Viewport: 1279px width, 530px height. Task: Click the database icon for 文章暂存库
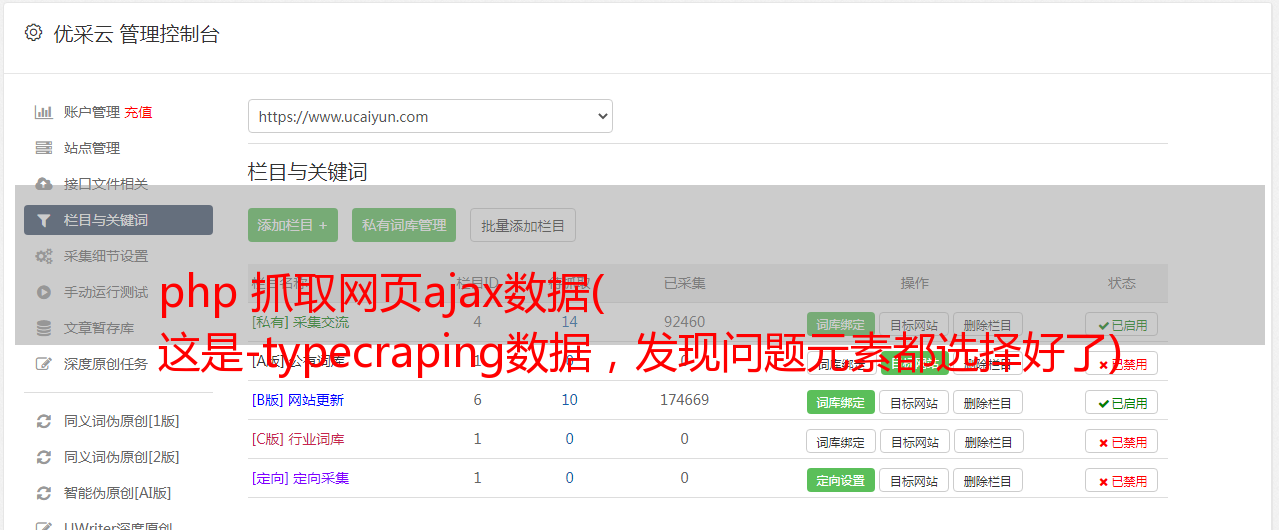coord(43,328)
